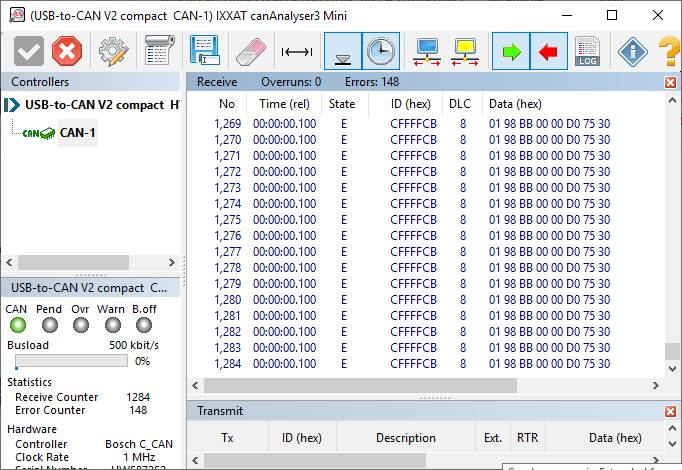The height and width of the screenshot is (470, 682).
Task: Click the Description column header in Transmit
Action: pyautogui.click(x=406, y=438)
